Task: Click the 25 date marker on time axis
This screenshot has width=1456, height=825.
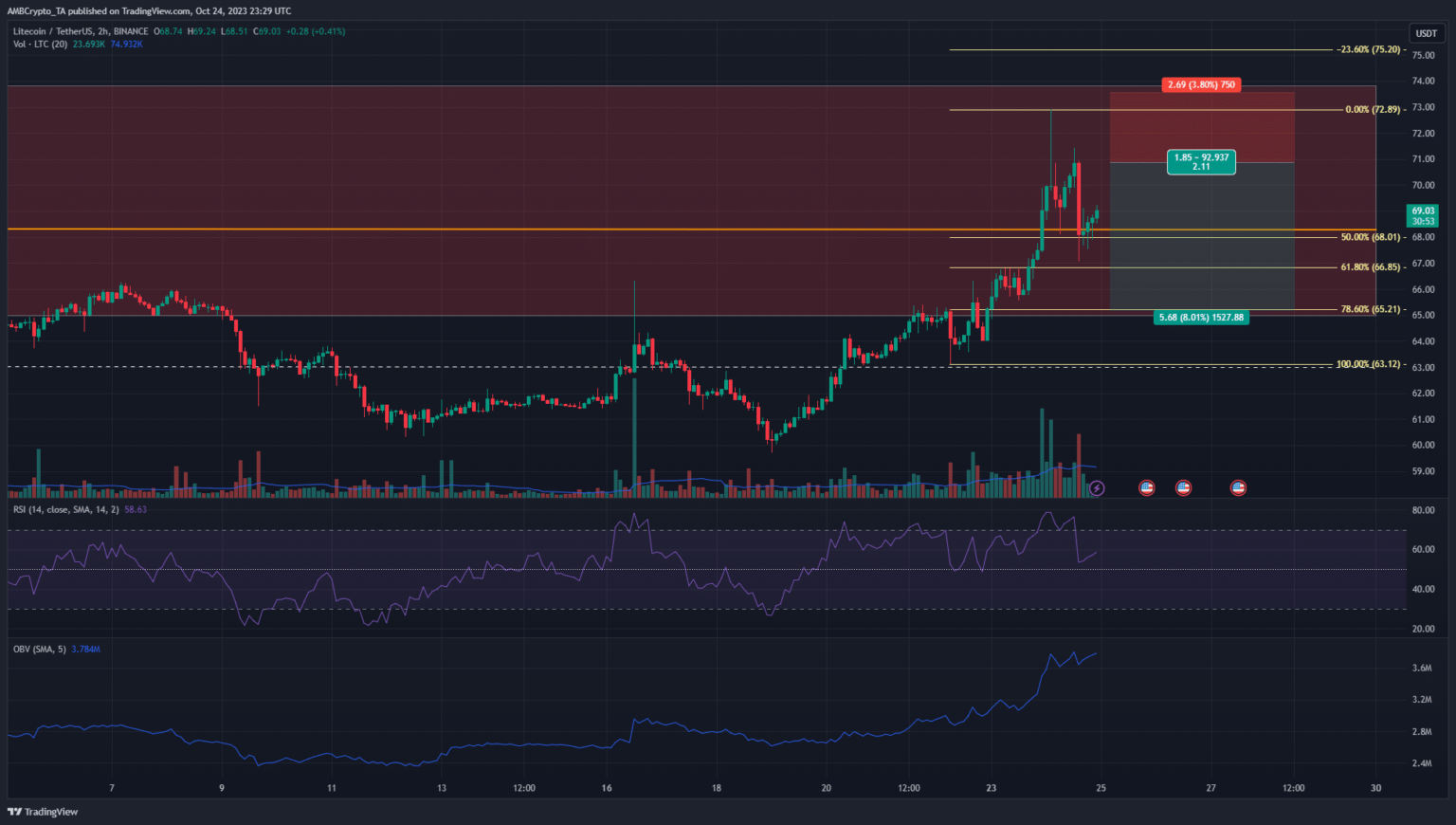Action: [1101, 788]
